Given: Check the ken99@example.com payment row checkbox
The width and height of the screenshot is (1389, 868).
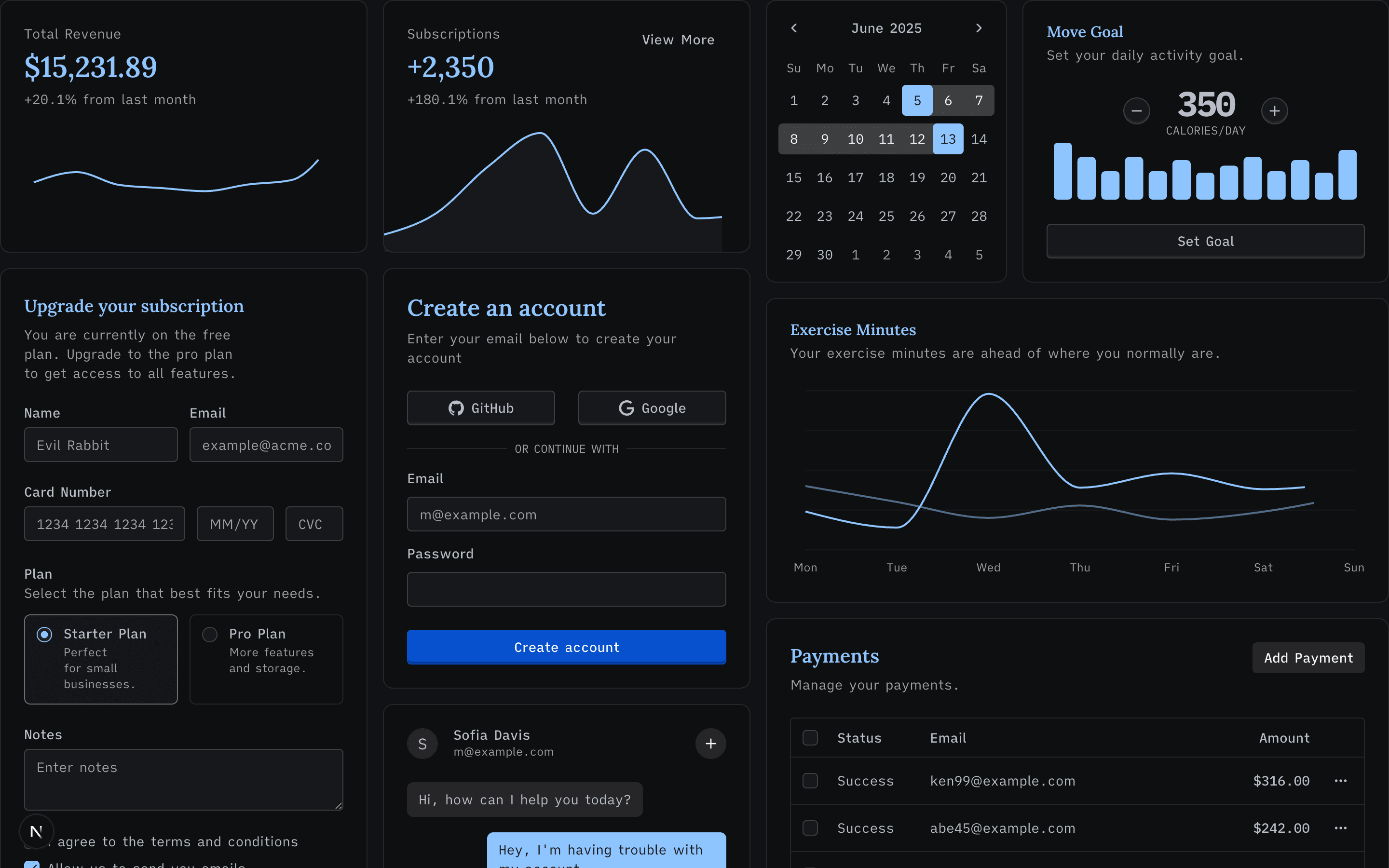Looking at the screenshot, I should (x=810, y=781).
